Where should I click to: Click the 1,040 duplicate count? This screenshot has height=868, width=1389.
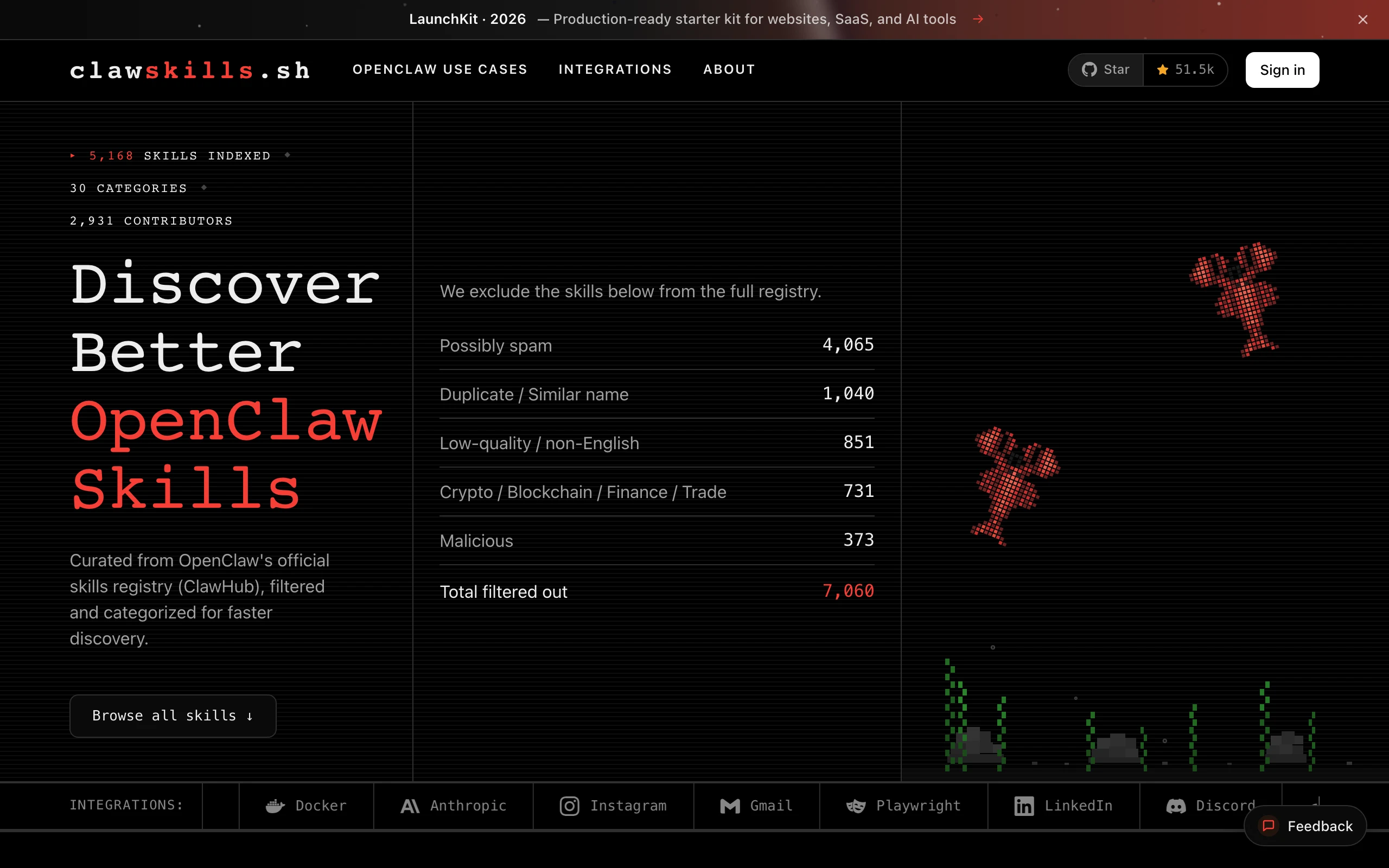(848, 393)
